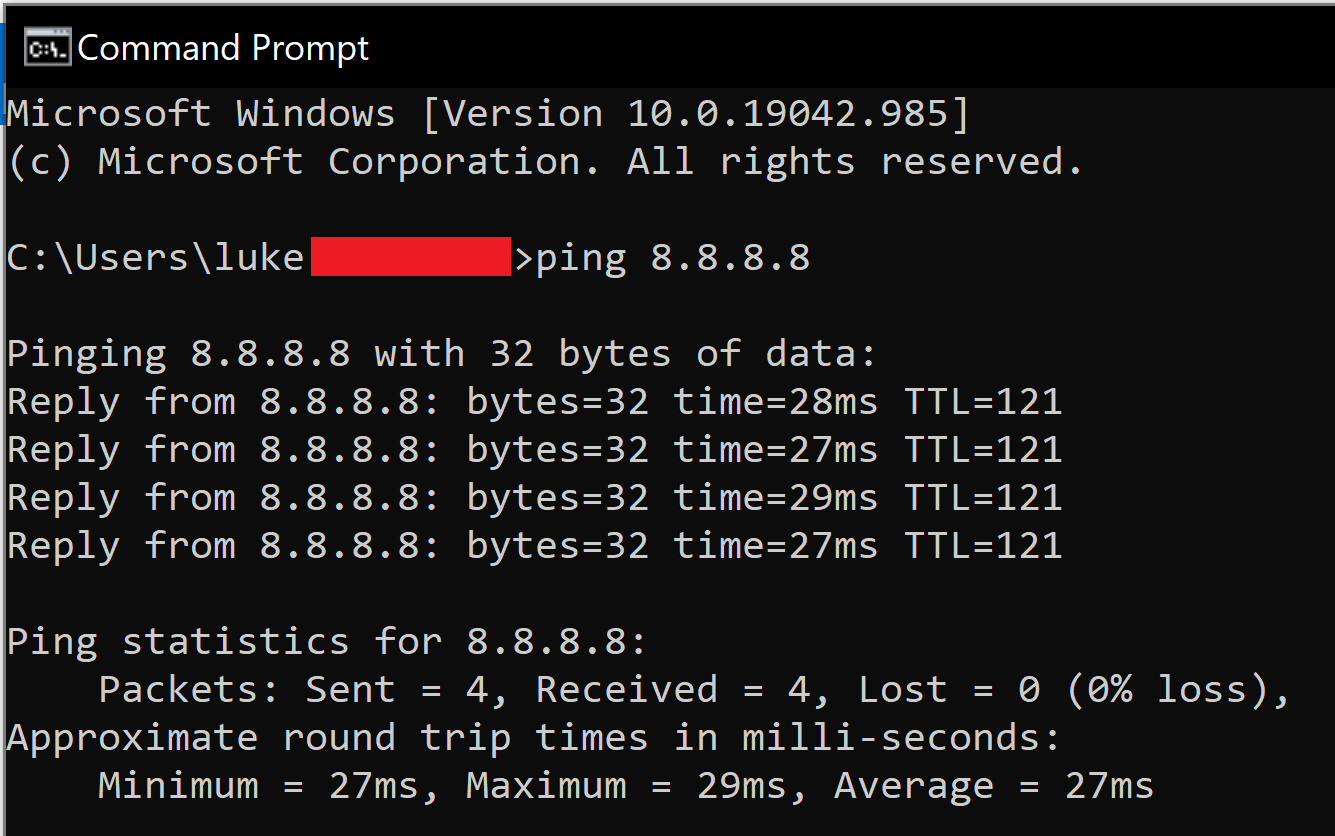The width and height of the screenshot is (1335, 836).
Task: Click the reply line showing time=29ms
Action: [x=534, y=498]
